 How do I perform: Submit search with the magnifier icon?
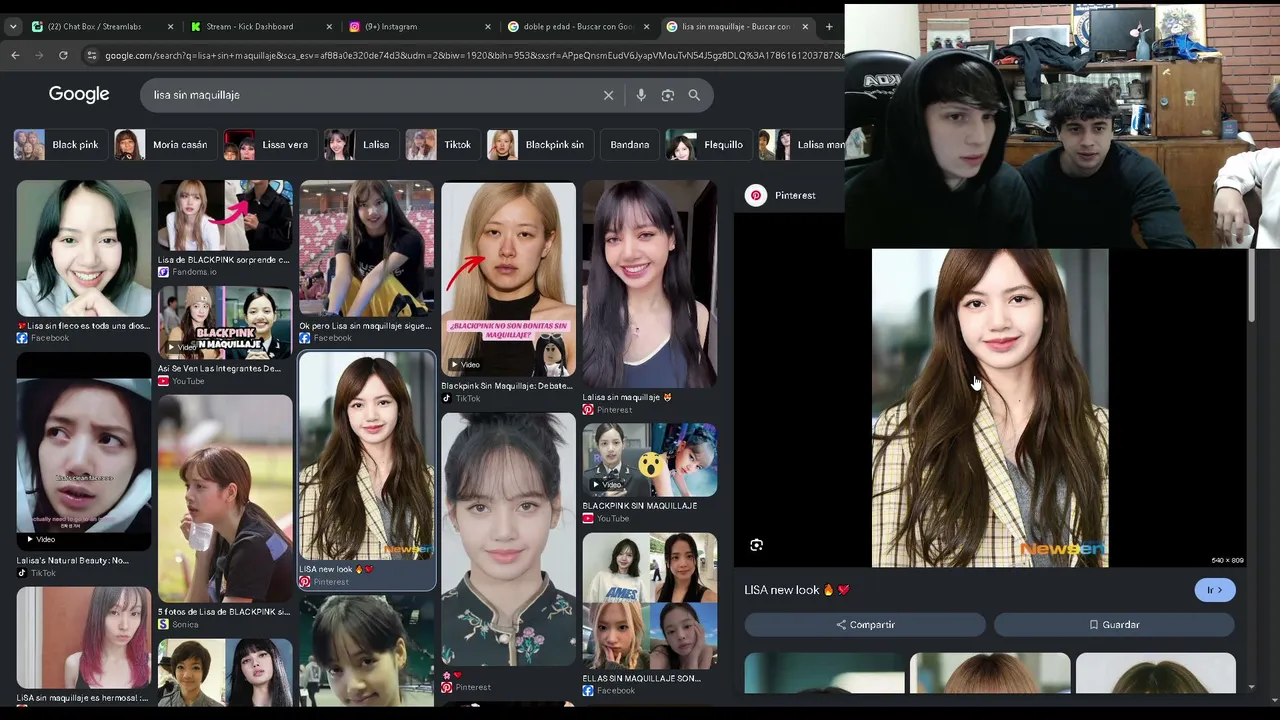click(x=694, y=95)
